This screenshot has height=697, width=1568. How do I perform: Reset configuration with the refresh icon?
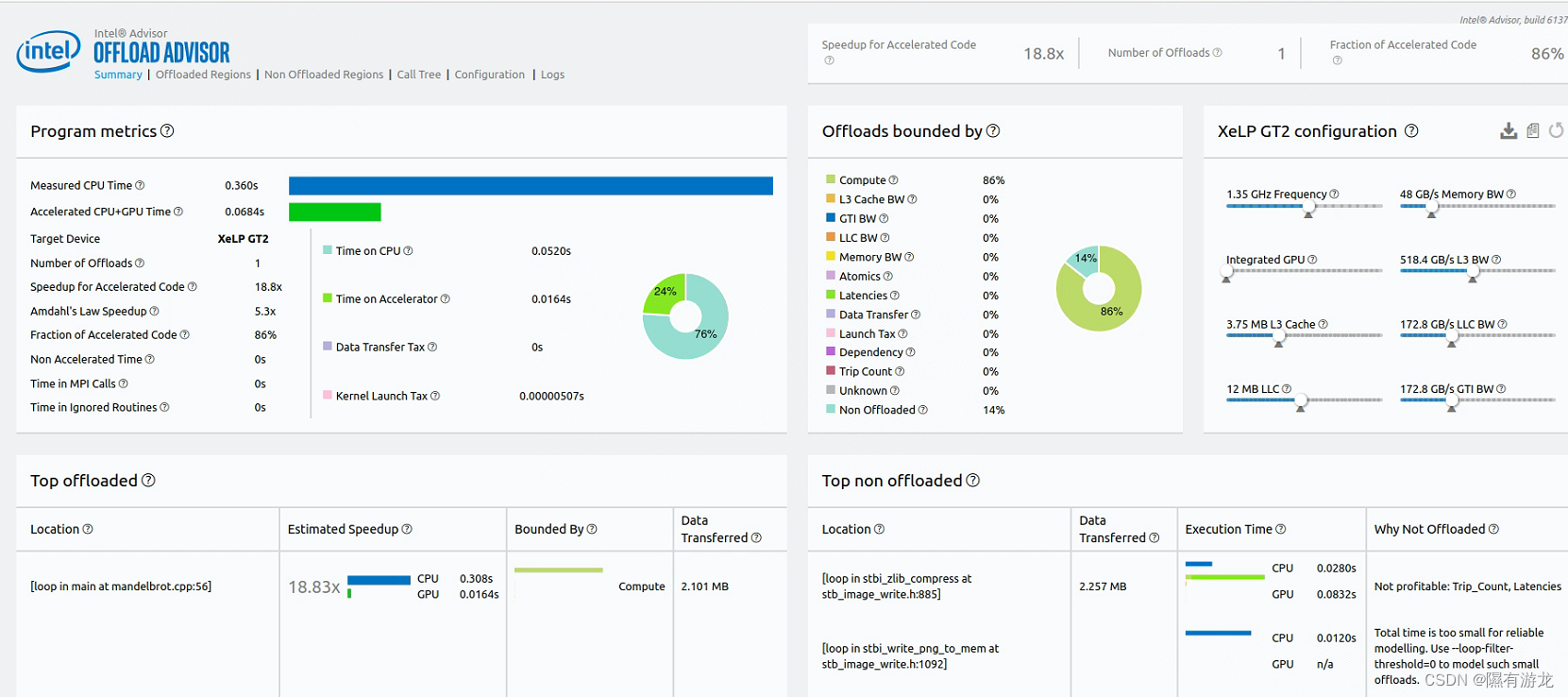(1556, 131)
